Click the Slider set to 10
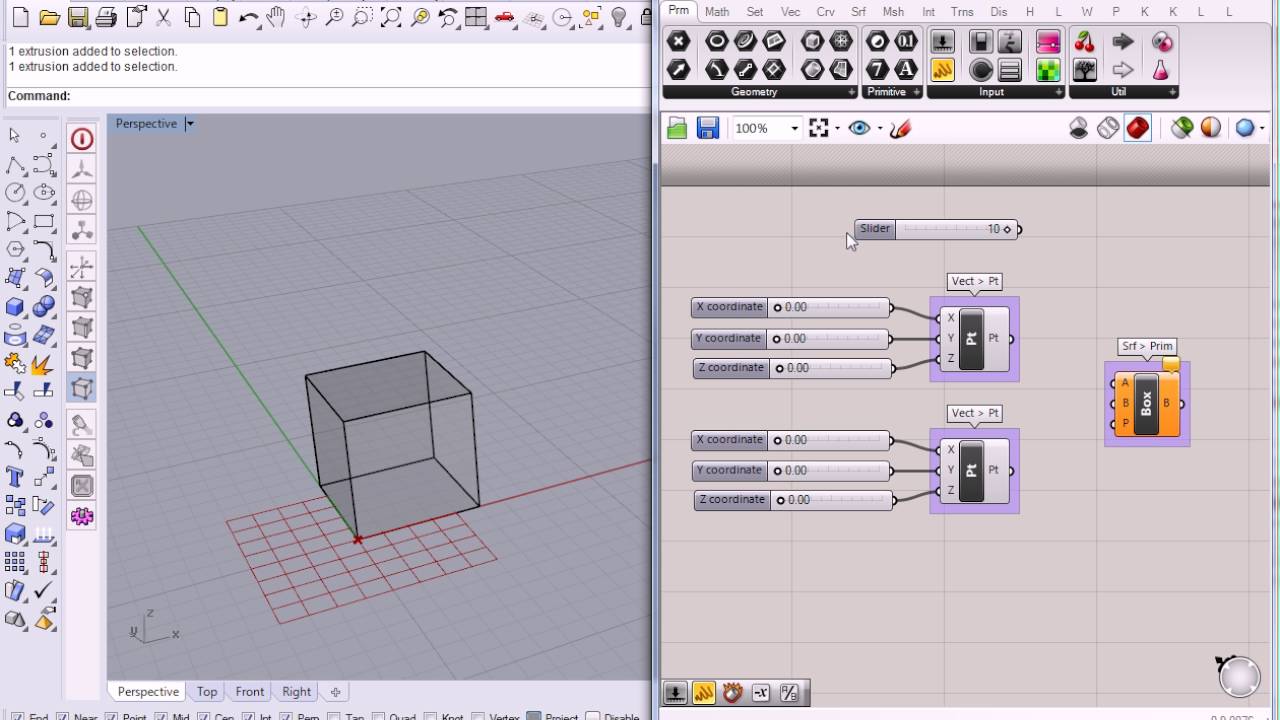The image size is (1280, 720). coord(937,229)
